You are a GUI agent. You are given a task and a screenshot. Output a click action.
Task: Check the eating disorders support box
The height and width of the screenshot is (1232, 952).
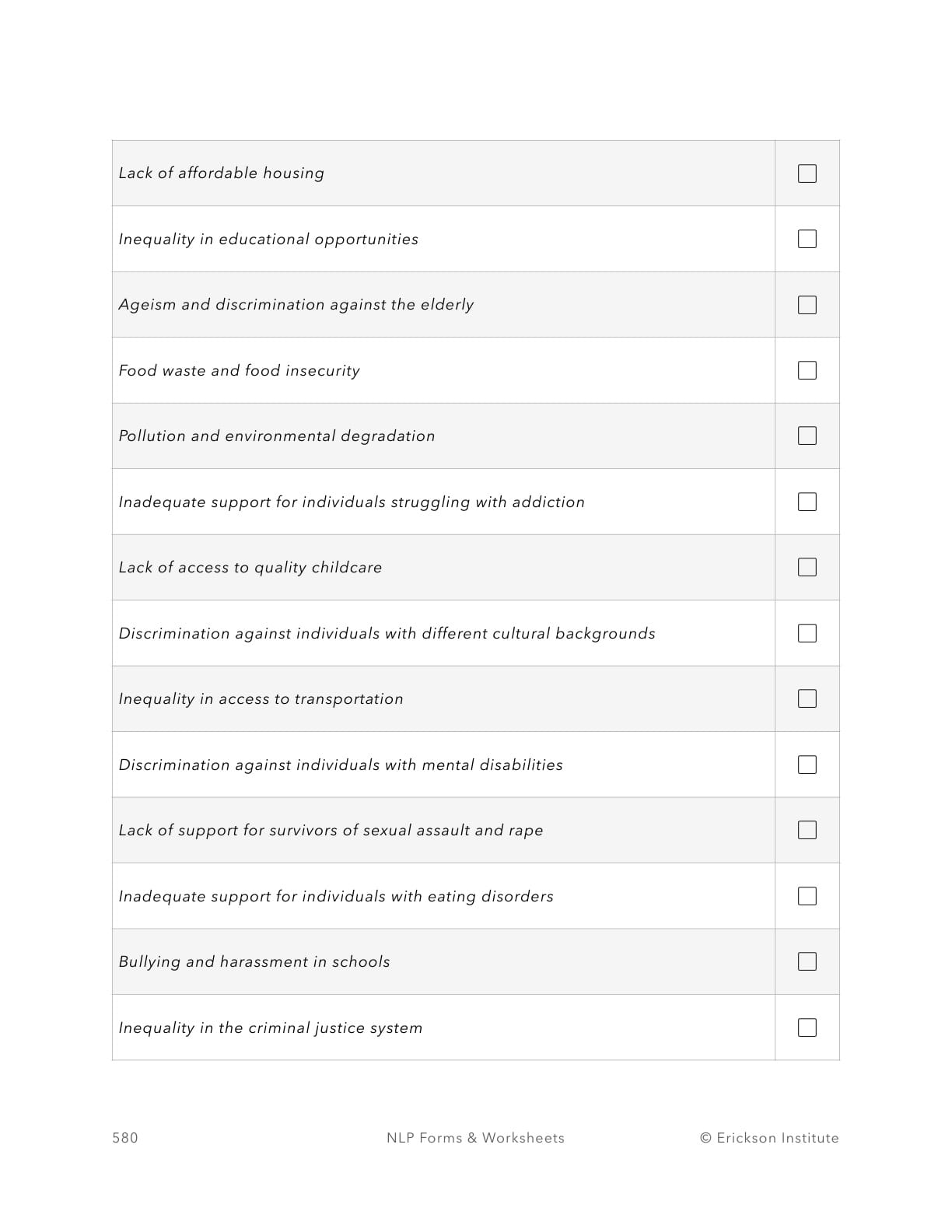coord(807,896)
